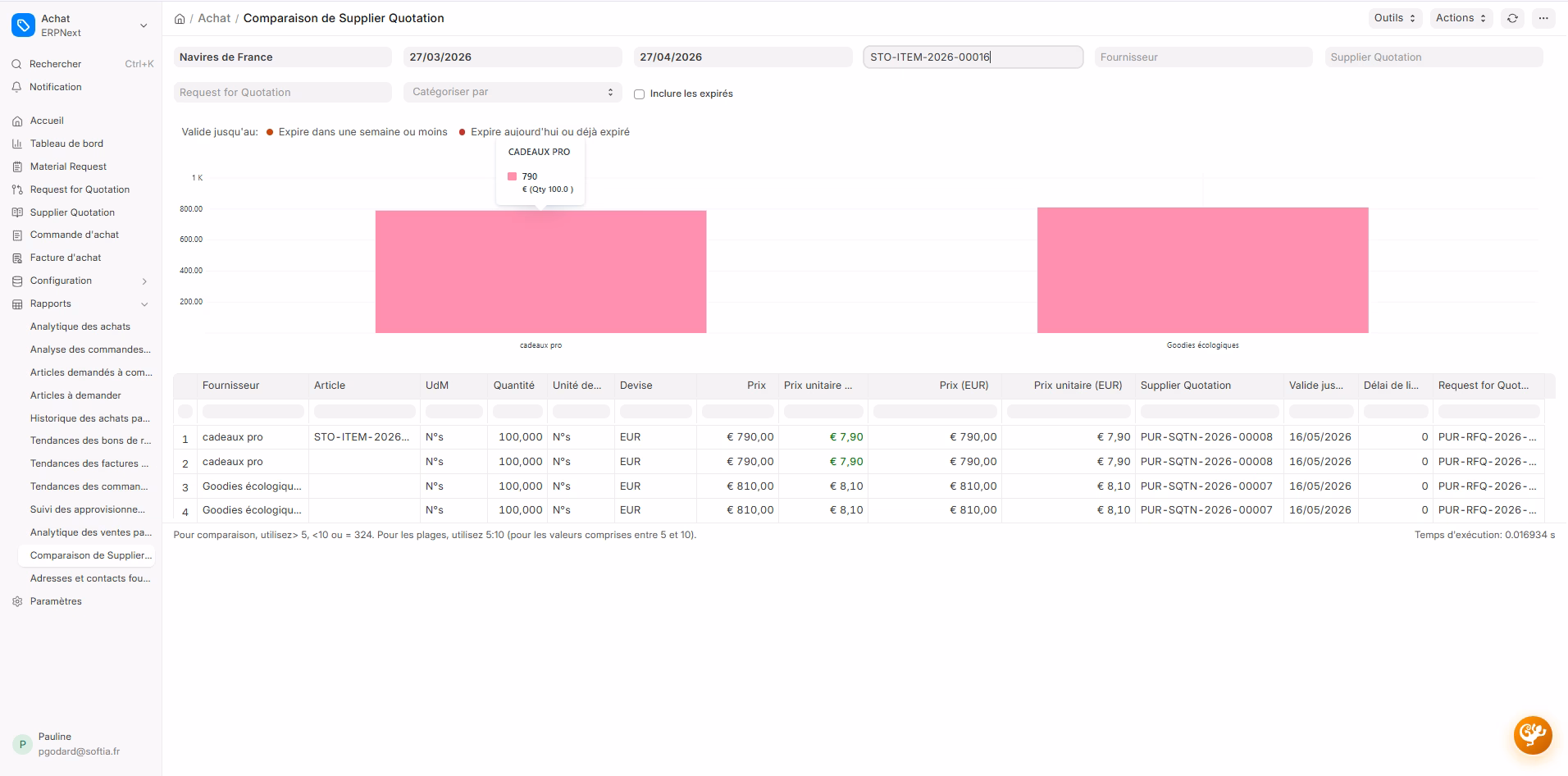Click the Achat breadcrumb link

[214, 18]
